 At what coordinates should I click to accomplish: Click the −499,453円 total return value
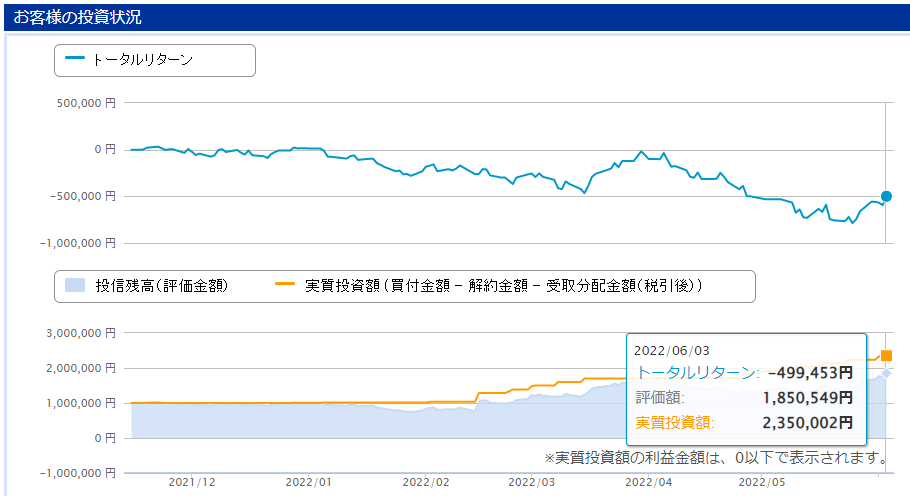810,372
